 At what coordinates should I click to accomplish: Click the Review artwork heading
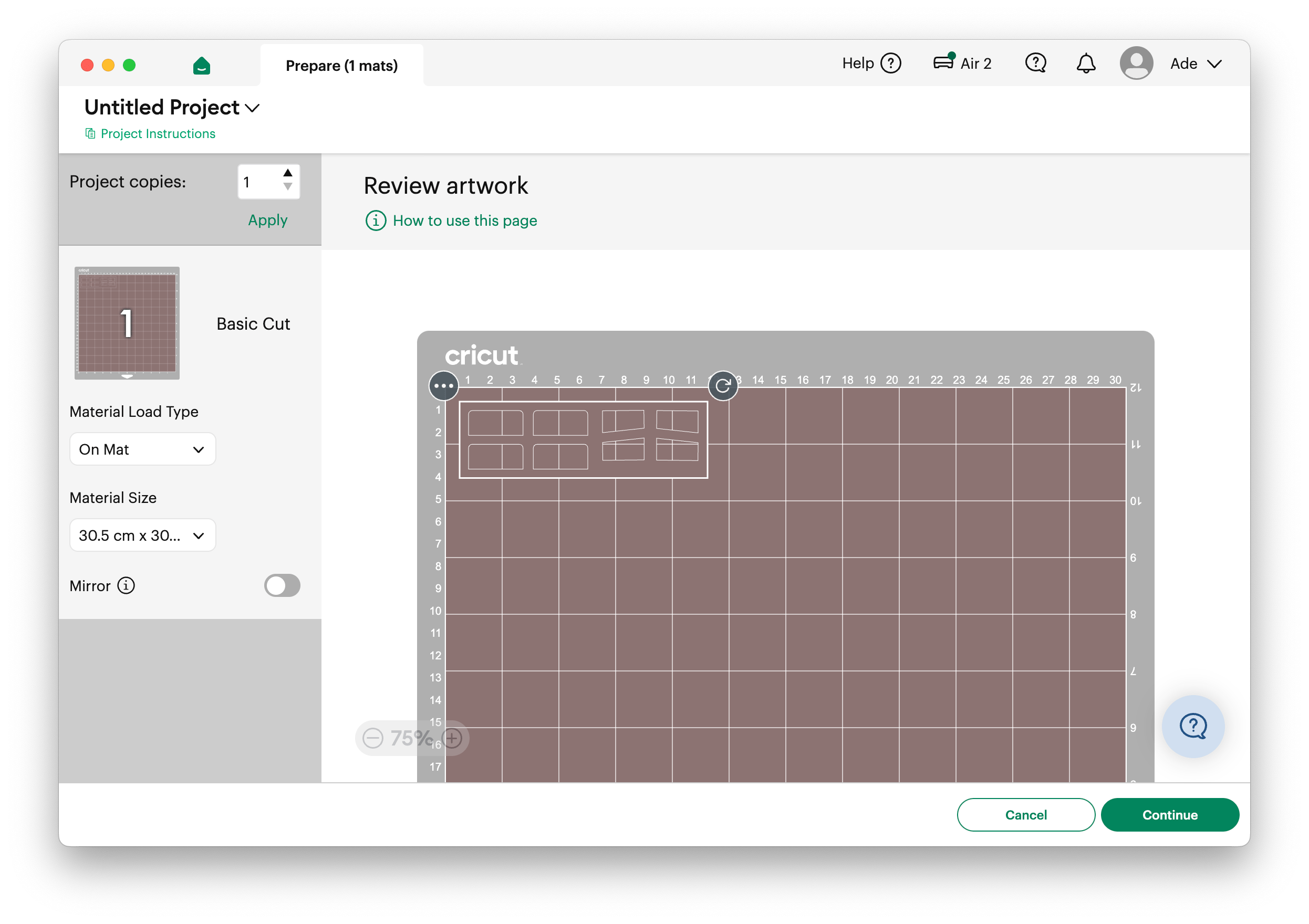[x=446, y=186]
